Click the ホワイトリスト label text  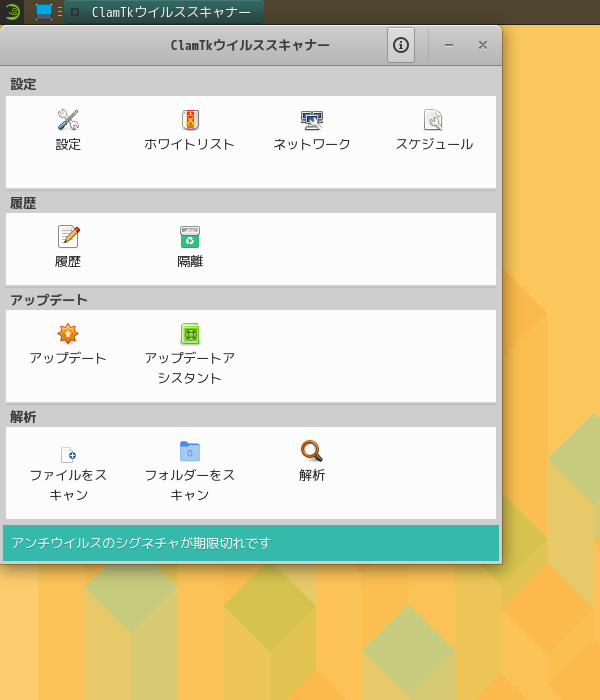[189, 144]
